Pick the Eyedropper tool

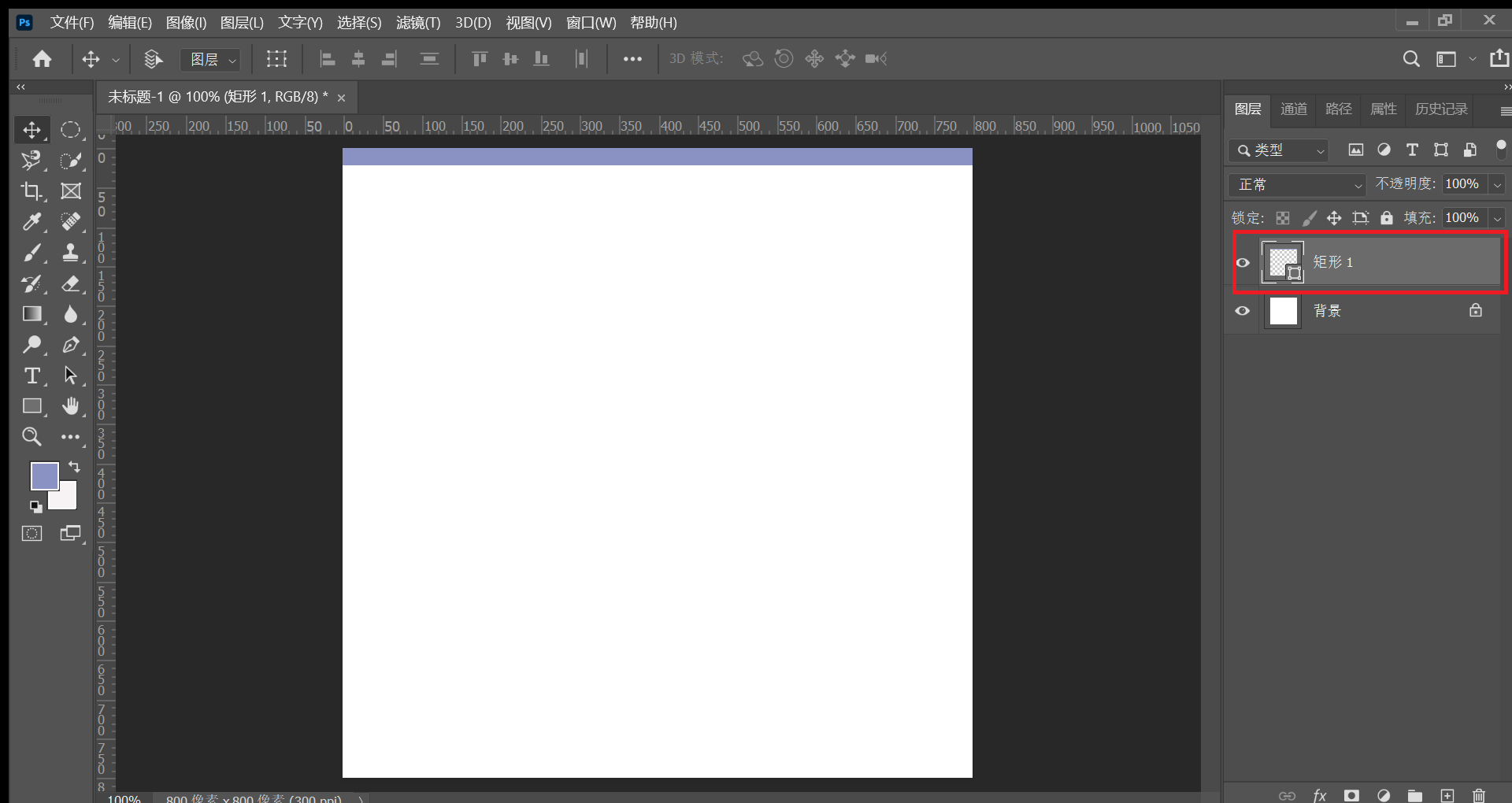[31, 222]
